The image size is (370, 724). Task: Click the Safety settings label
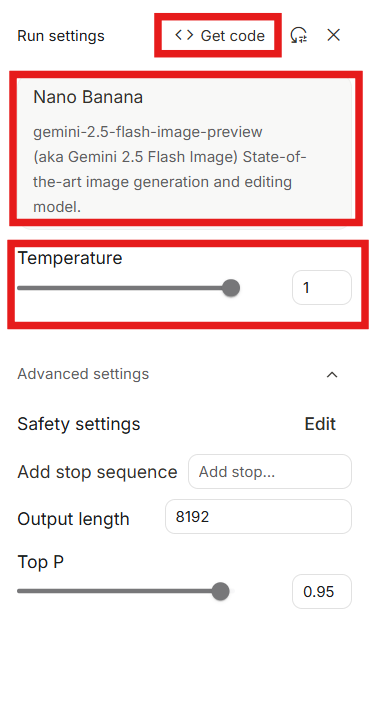tap(79, 424)
